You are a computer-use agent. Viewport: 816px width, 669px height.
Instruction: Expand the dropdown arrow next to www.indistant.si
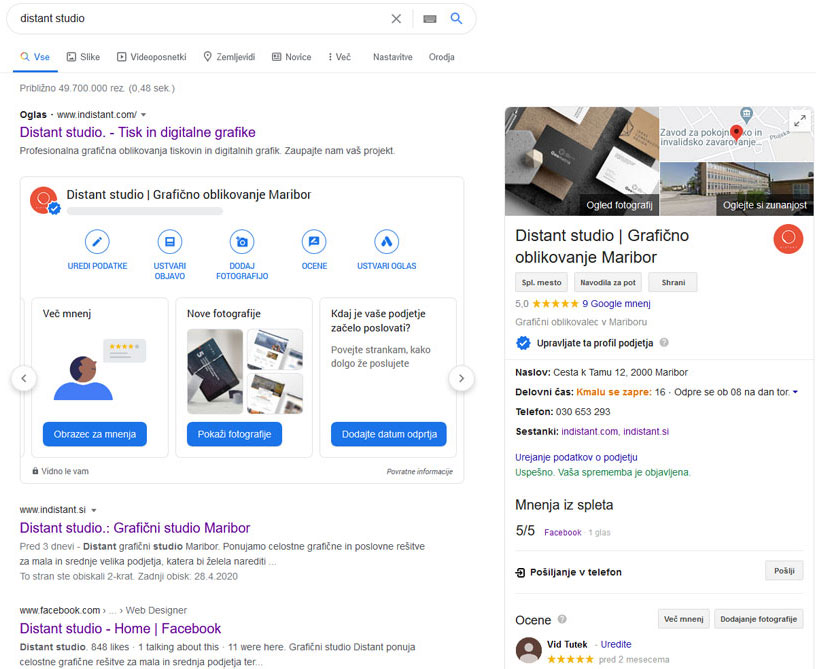coord(94,510)
